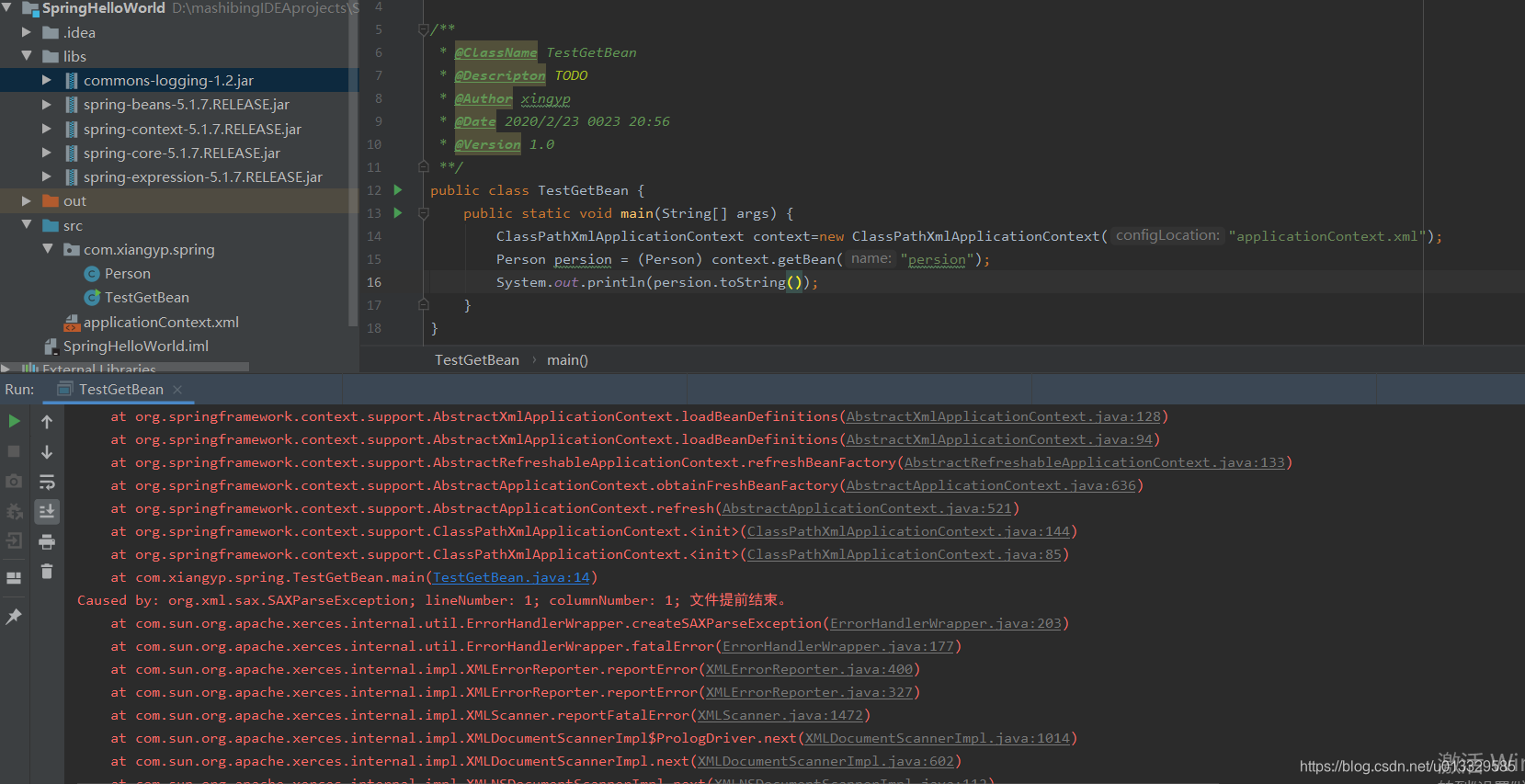The image size is (1525, 784).
Task: Click the "applicationContext.xml" string in code
Action: pyautogui.click(x=1326, y=236)
